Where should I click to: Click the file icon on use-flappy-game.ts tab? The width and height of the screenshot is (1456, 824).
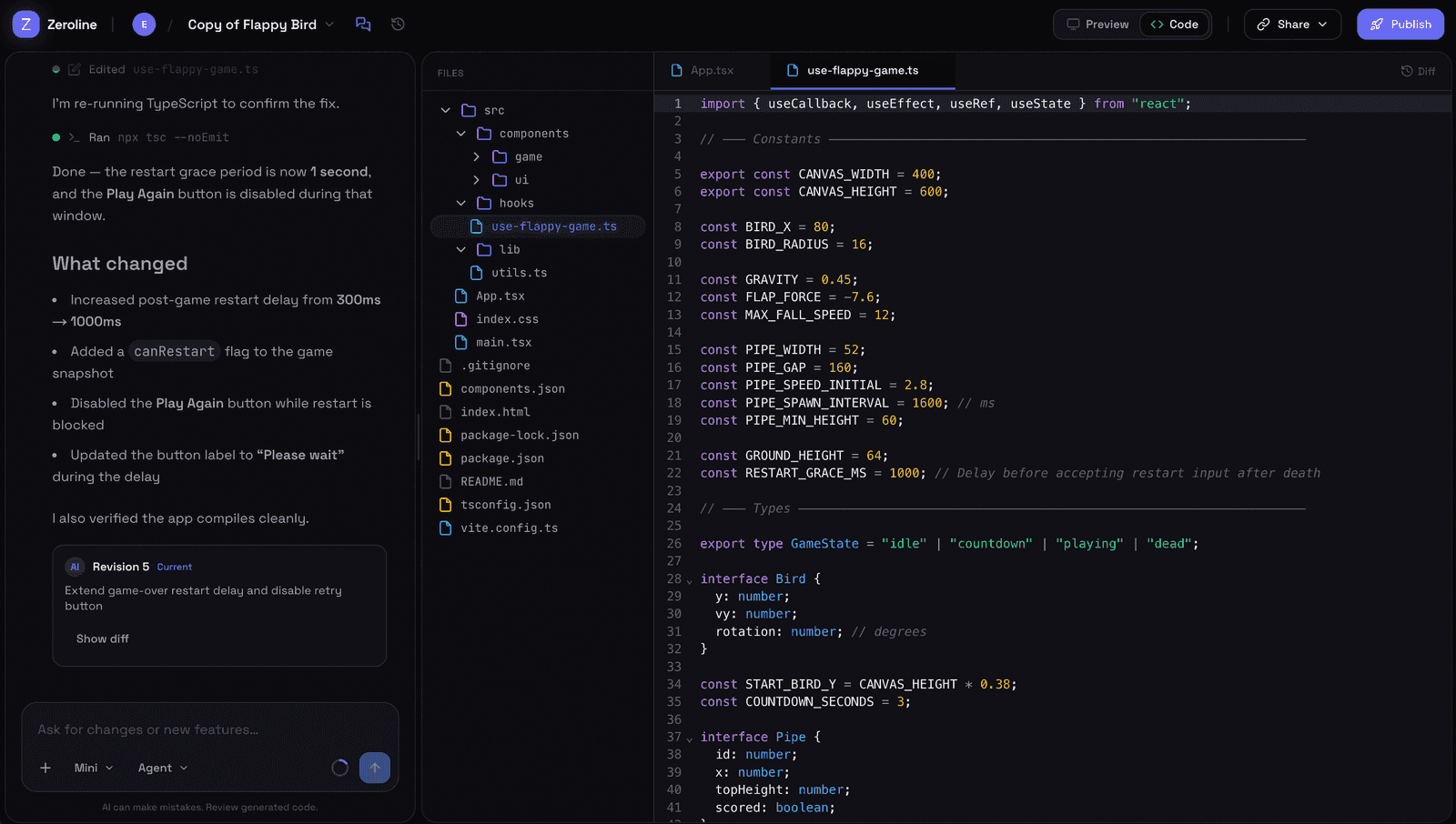point(793,70)
